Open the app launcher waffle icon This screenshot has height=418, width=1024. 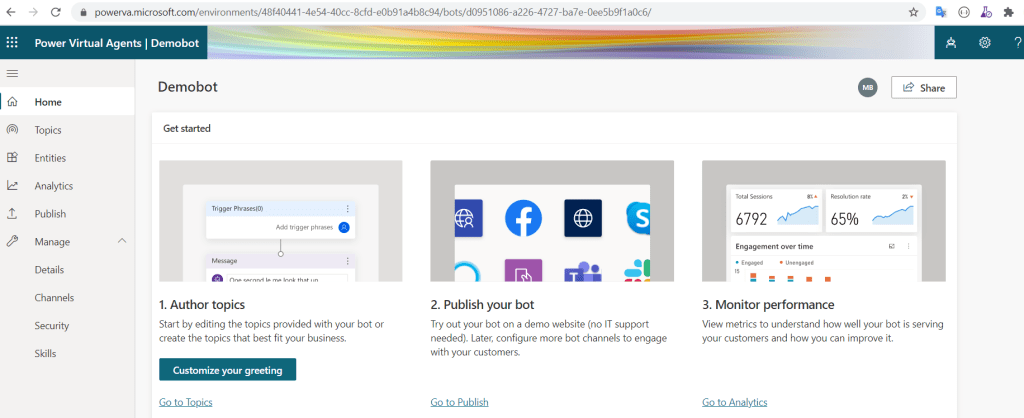point(12,43)
